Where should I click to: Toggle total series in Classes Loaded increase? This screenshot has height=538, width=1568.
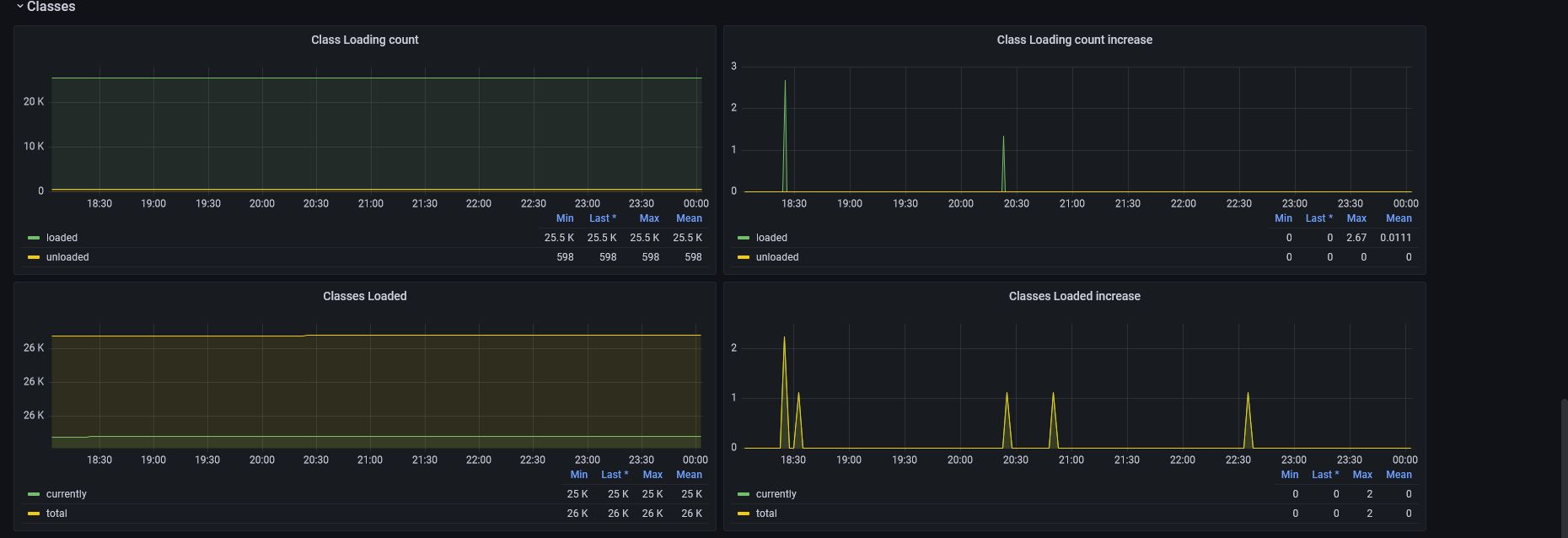coord(766,514)
